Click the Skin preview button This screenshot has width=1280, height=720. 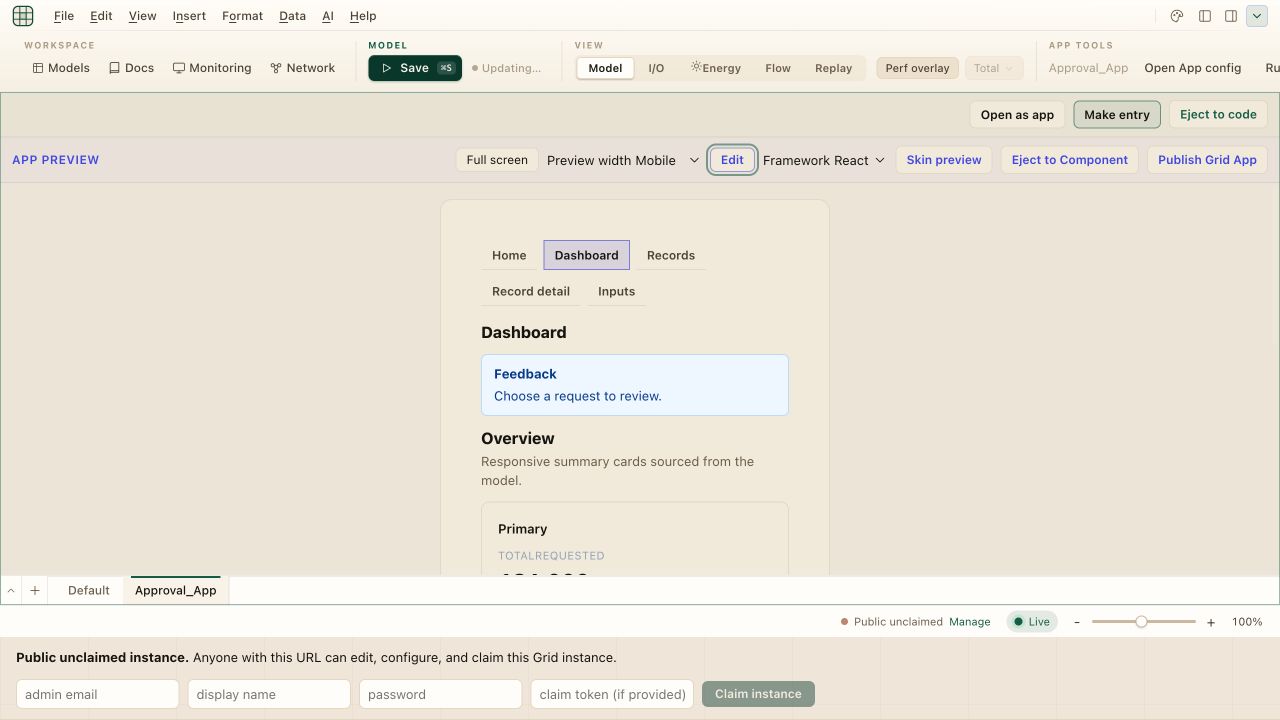point(944,160)
